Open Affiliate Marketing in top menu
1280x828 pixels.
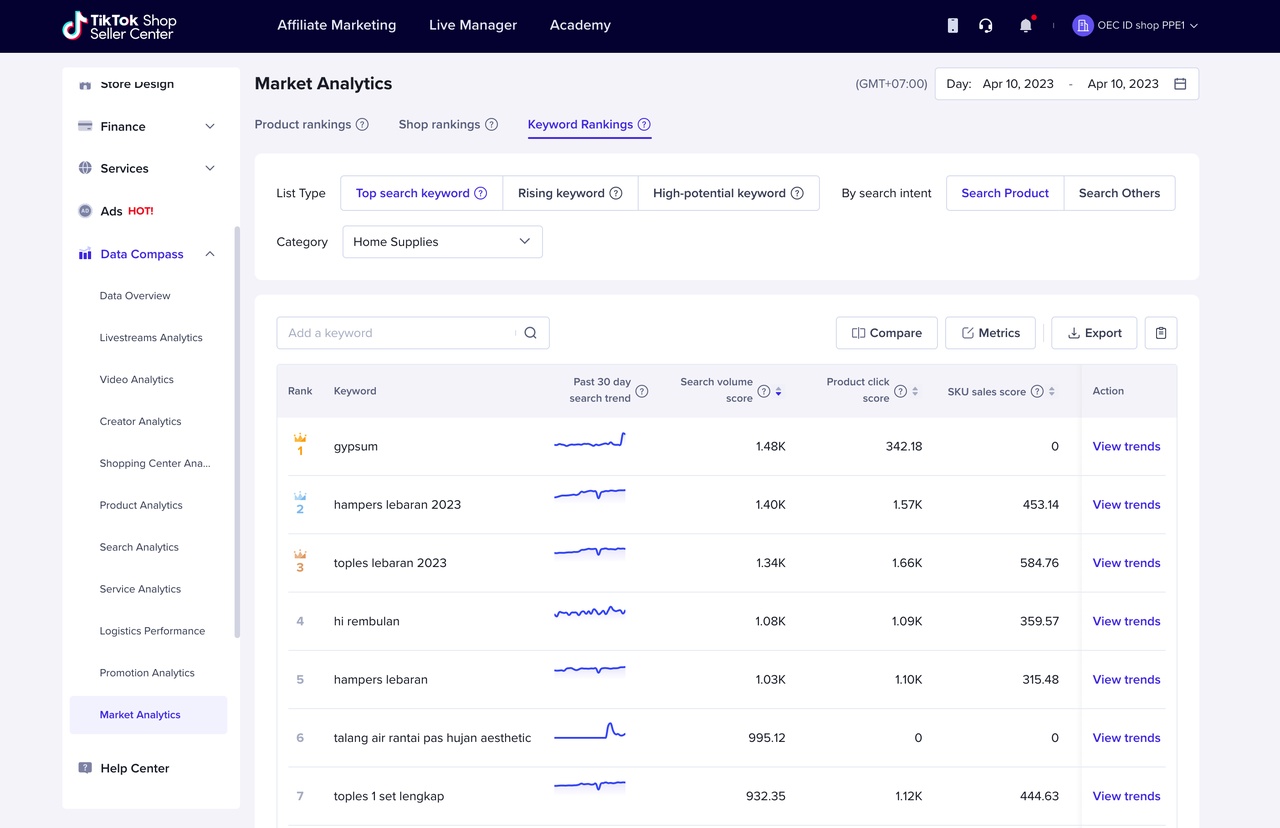336,25
